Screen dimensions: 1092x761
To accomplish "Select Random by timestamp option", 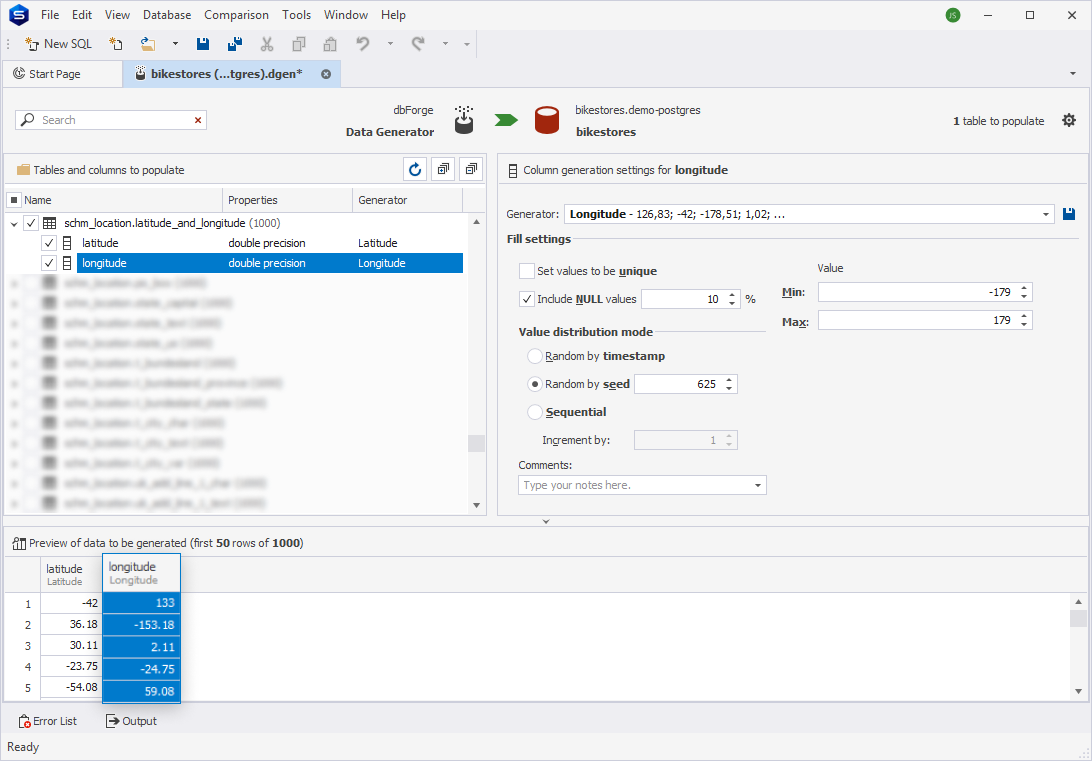I will [x=535, y=356].
